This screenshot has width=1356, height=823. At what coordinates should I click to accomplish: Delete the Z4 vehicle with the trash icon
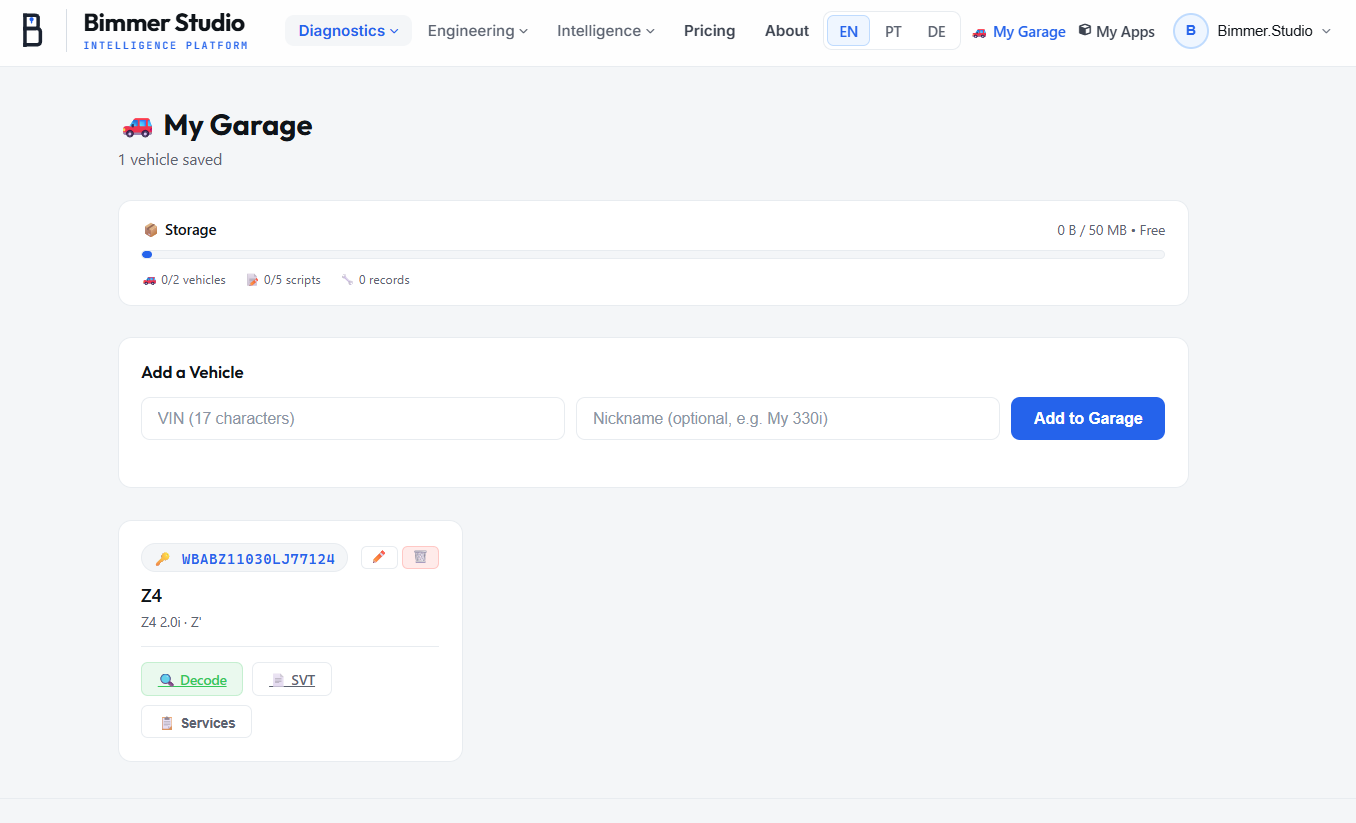pyautogui.click(x=420, y=557)
